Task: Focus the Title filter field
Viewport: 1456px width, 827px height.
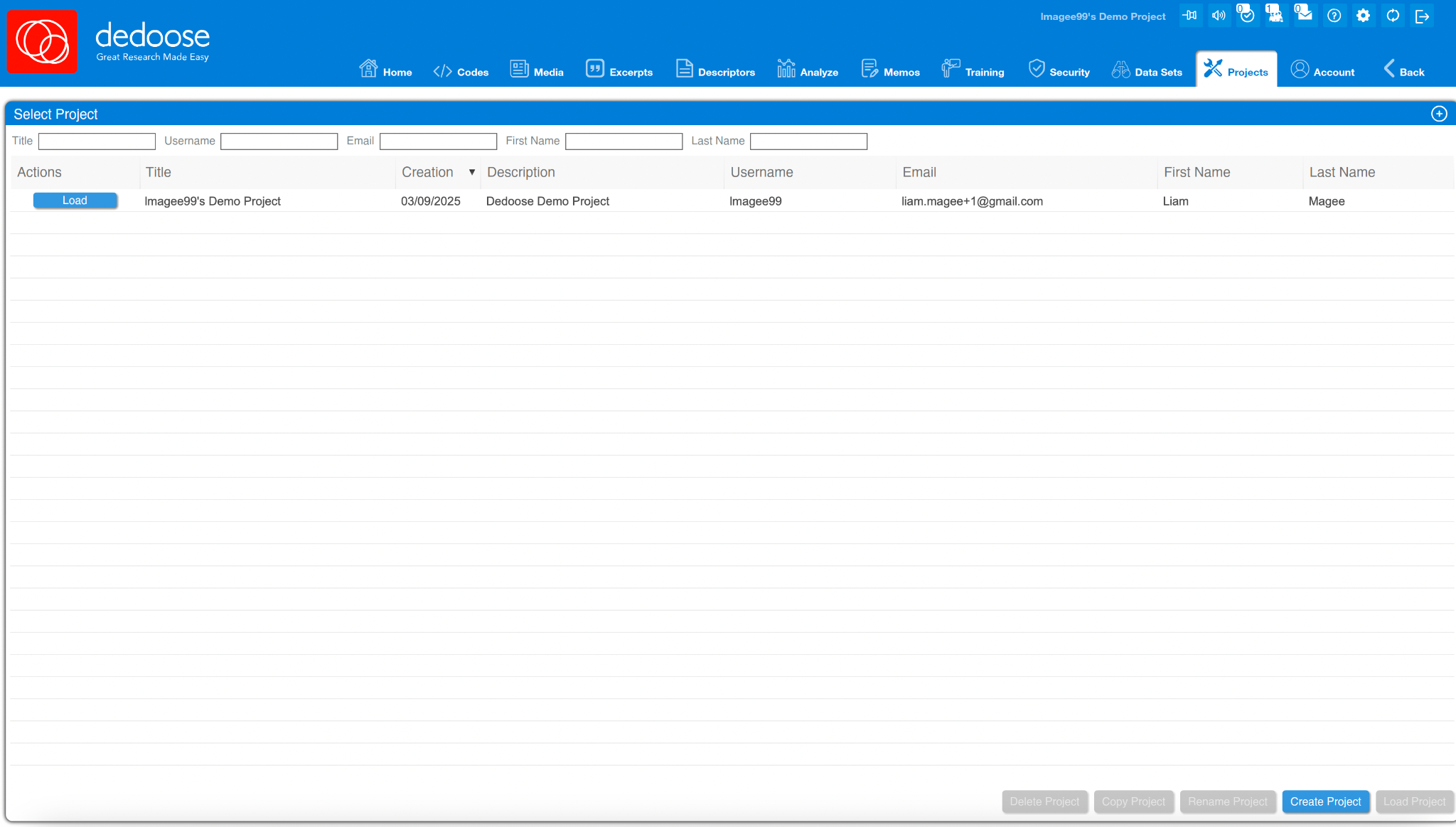Action: pyautogui.click(x=97, y=142)
